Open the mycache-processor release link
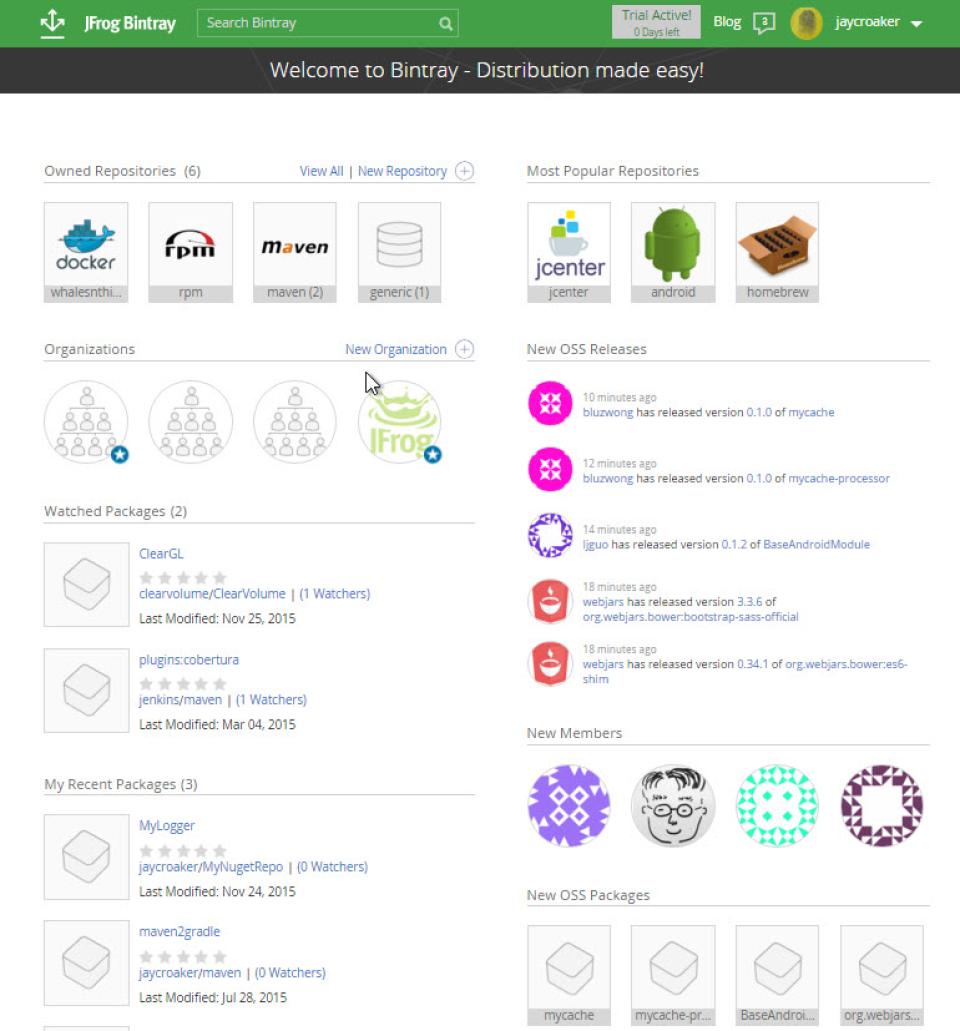Screen dimensions: 960x1031 (x=839, y=479)
